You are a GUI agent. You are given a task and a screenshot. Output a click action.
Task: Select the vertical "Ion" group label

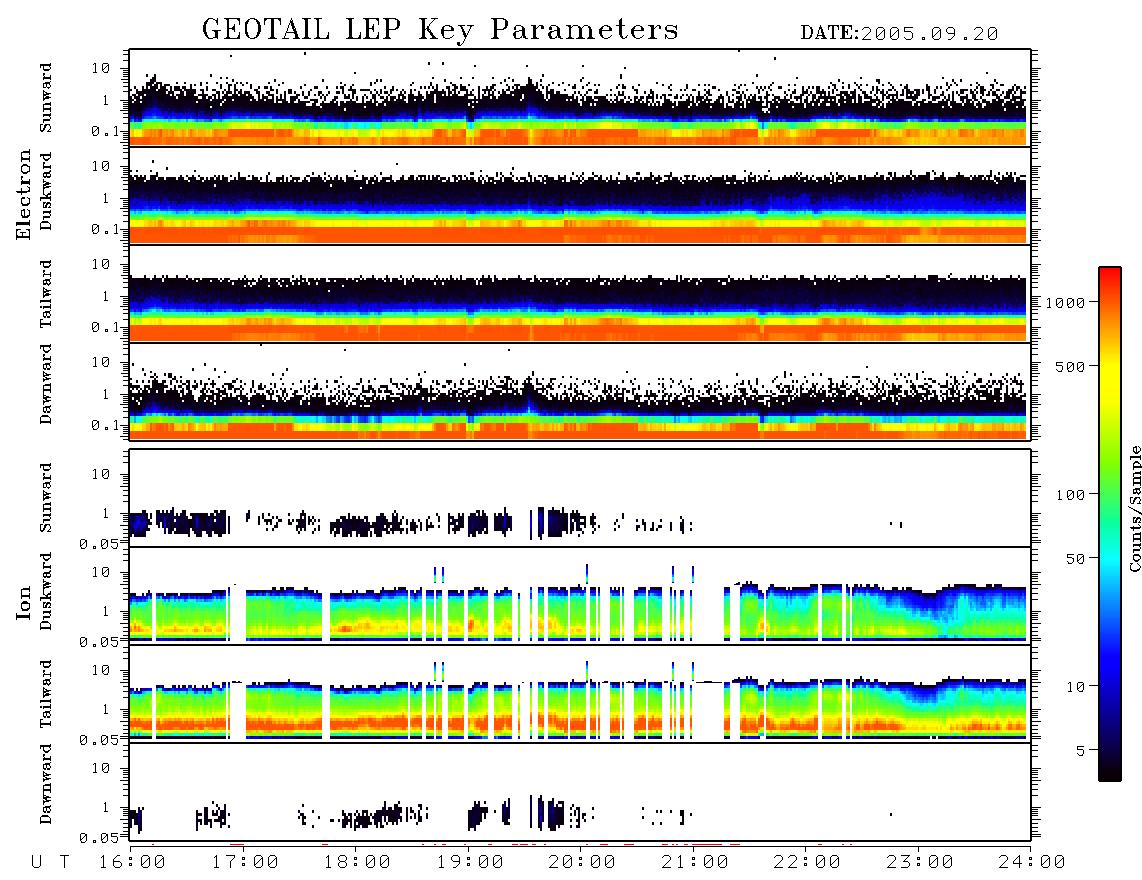click(24, 602)
